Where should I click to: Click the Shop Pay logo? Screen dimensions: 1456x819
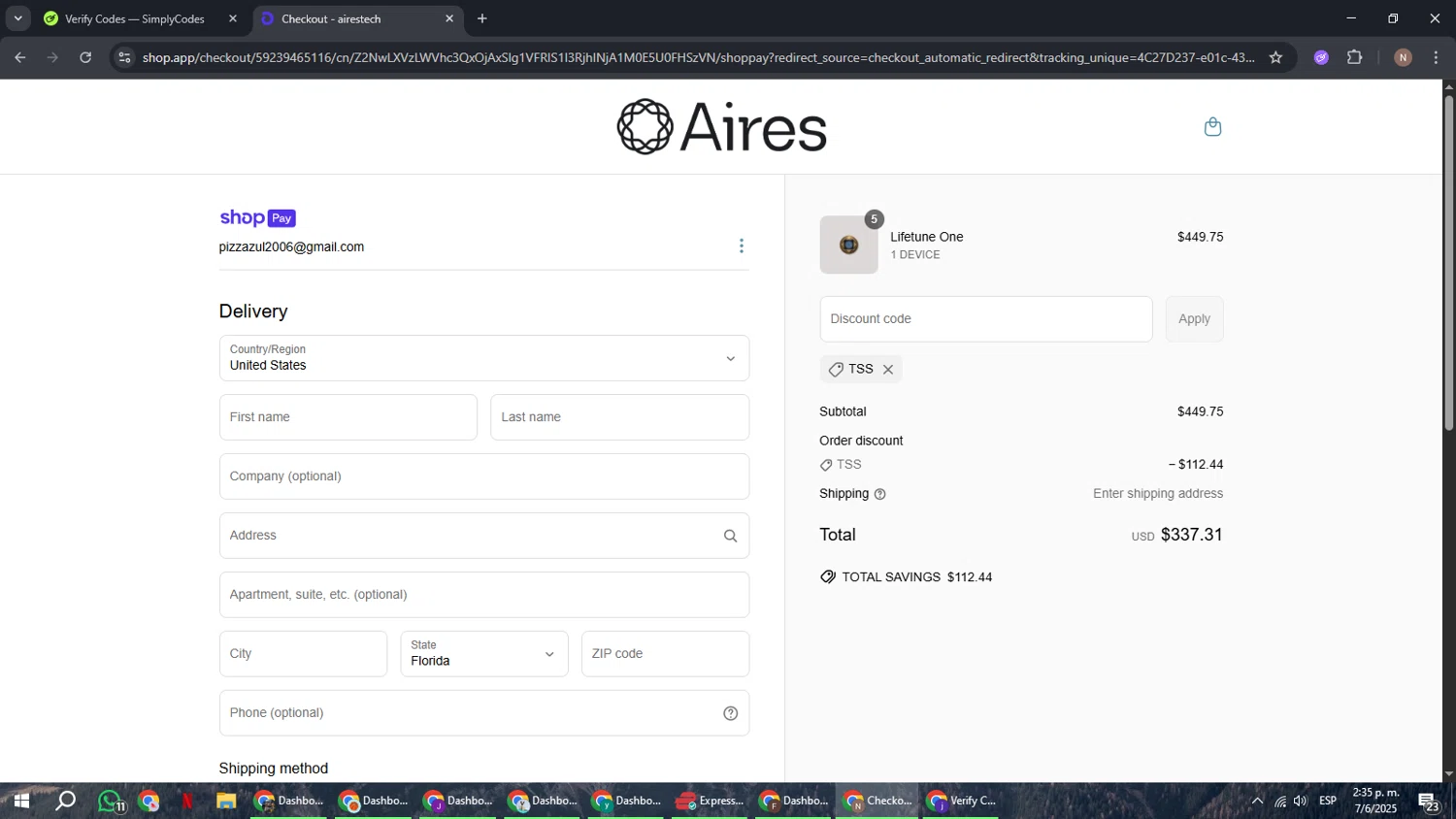click(257, 218)
